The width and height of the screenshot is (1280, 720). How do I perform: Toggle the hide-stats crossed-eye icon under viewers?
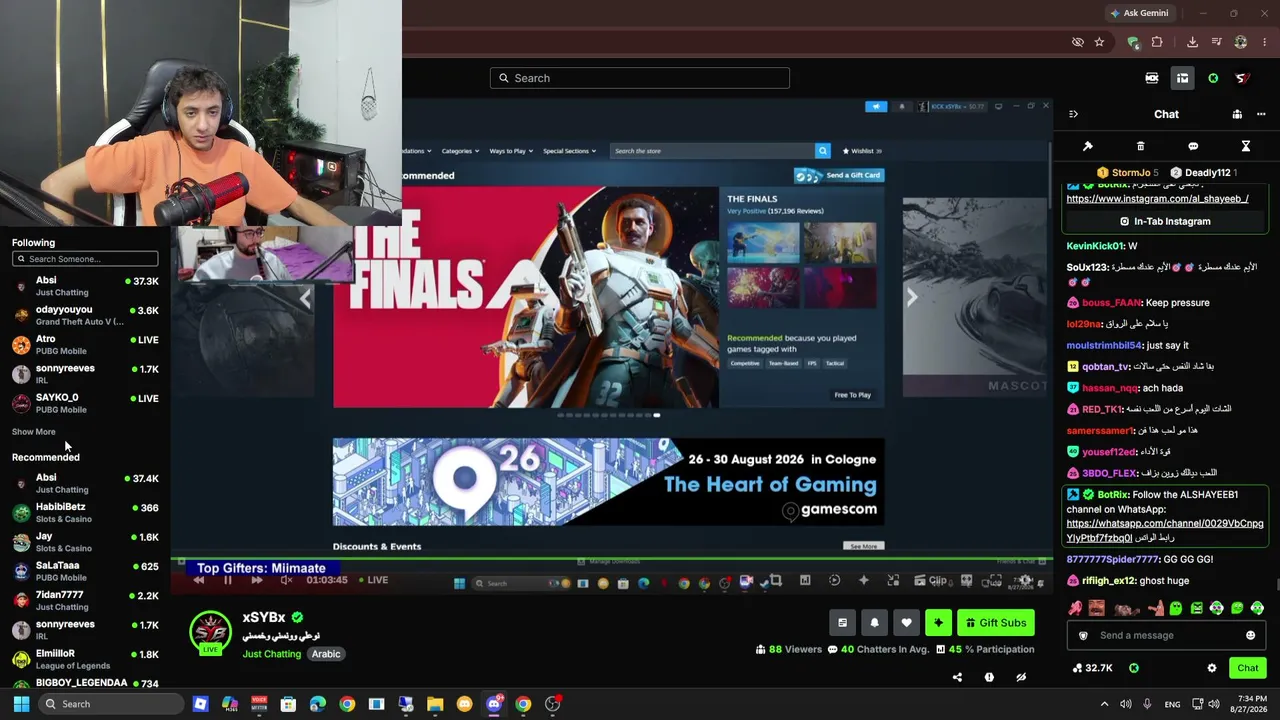pyautogui.click(x=1021, y=677)
